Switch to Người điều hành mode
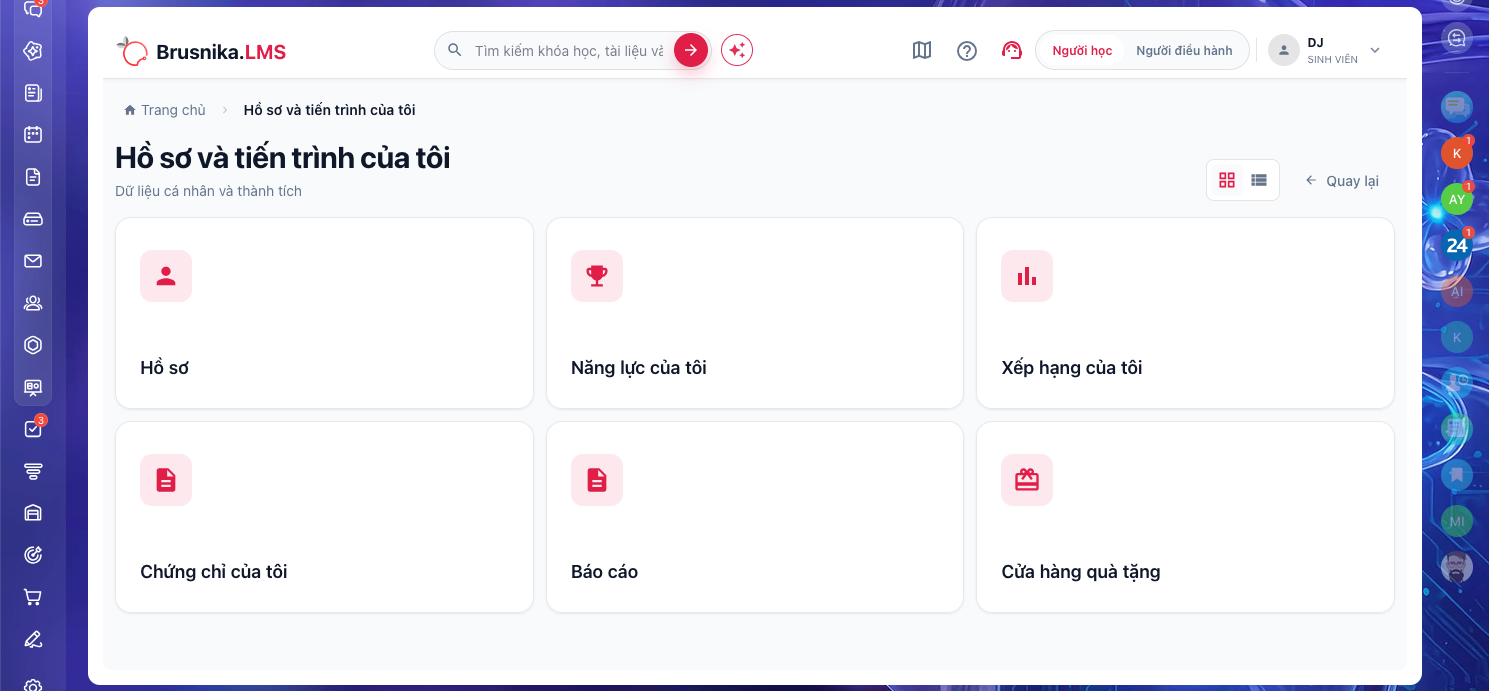Image resolution: width=1489 pixels, height=691 pixels. tap(1184, 50)
